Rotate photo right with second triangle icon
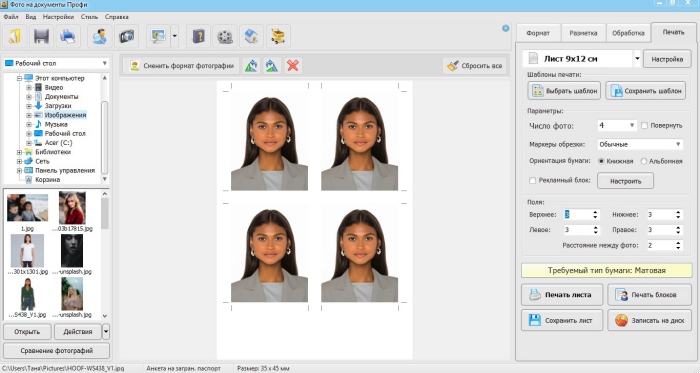The height and width of the screenshot is (373, 700). pos(272,66)
